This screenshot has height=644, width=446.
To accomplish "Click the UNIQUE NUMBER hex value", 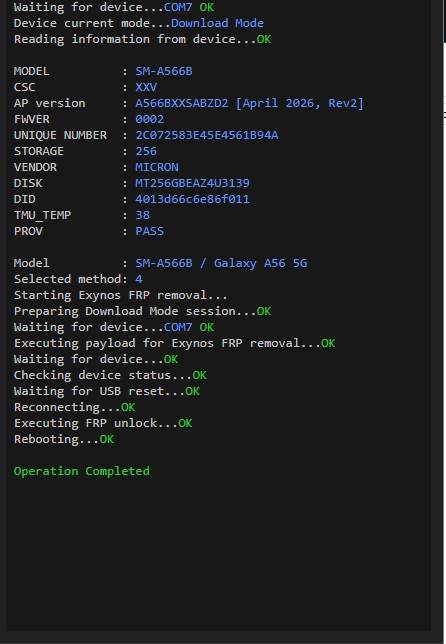I will point(207,135).
